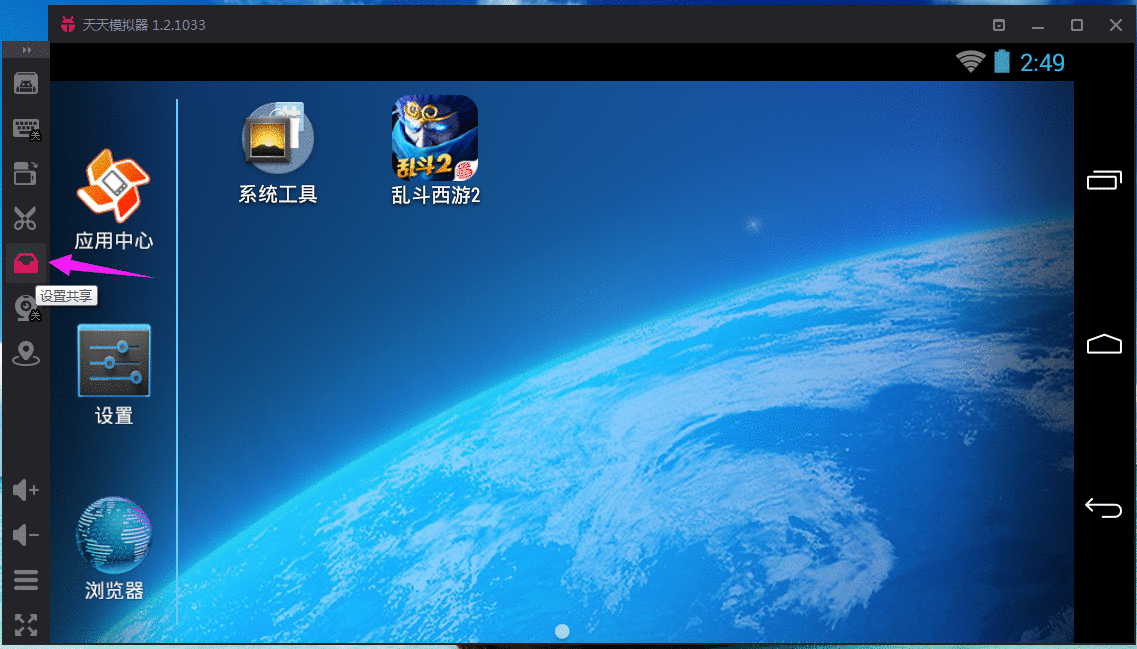Open the 系统工具 app
Viewport: 1137px width, 649px height.
(277, 137)
